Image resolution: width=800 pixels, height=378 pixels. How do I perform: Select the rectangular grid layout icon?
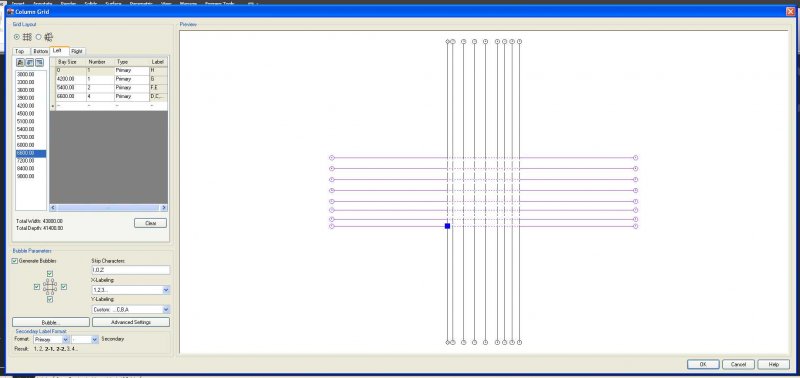click(28, 37)
